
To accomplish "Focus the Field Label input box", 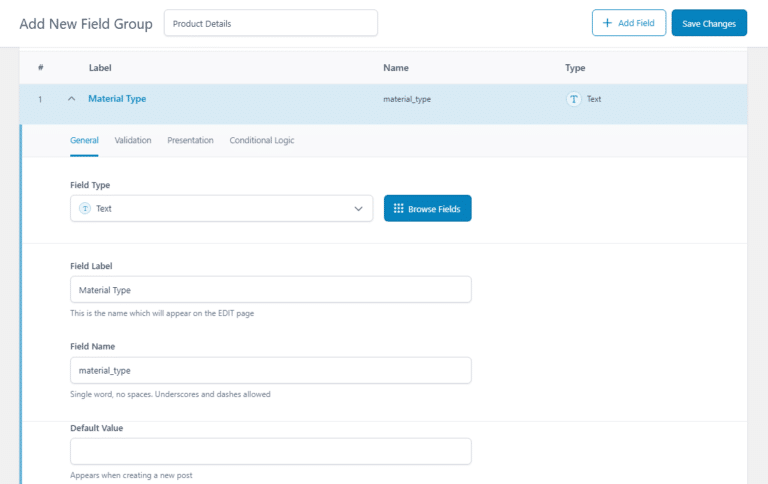I will [270, 290].
